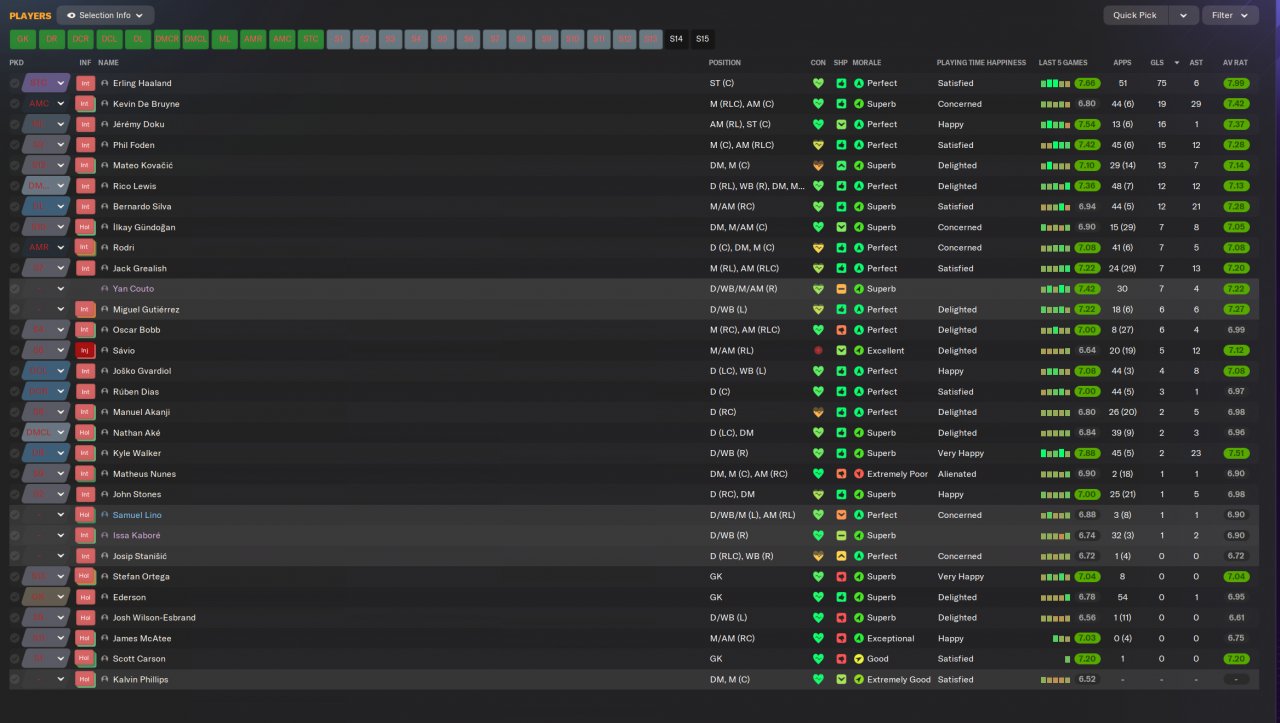Click Jack Grealish's condition heart icon

818,268
